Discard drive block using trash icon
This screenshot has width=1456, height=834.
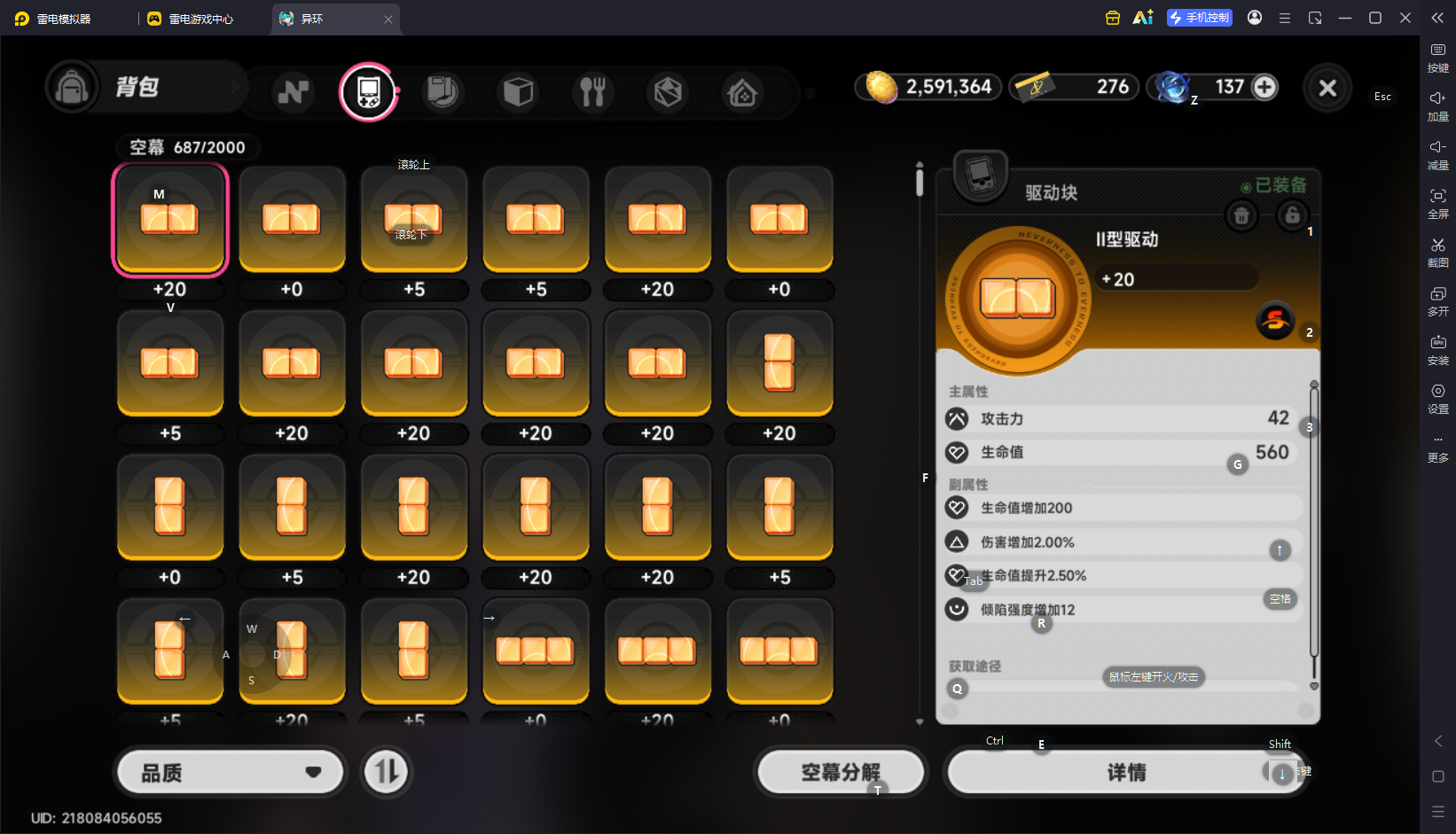[x=1241, y=215]
